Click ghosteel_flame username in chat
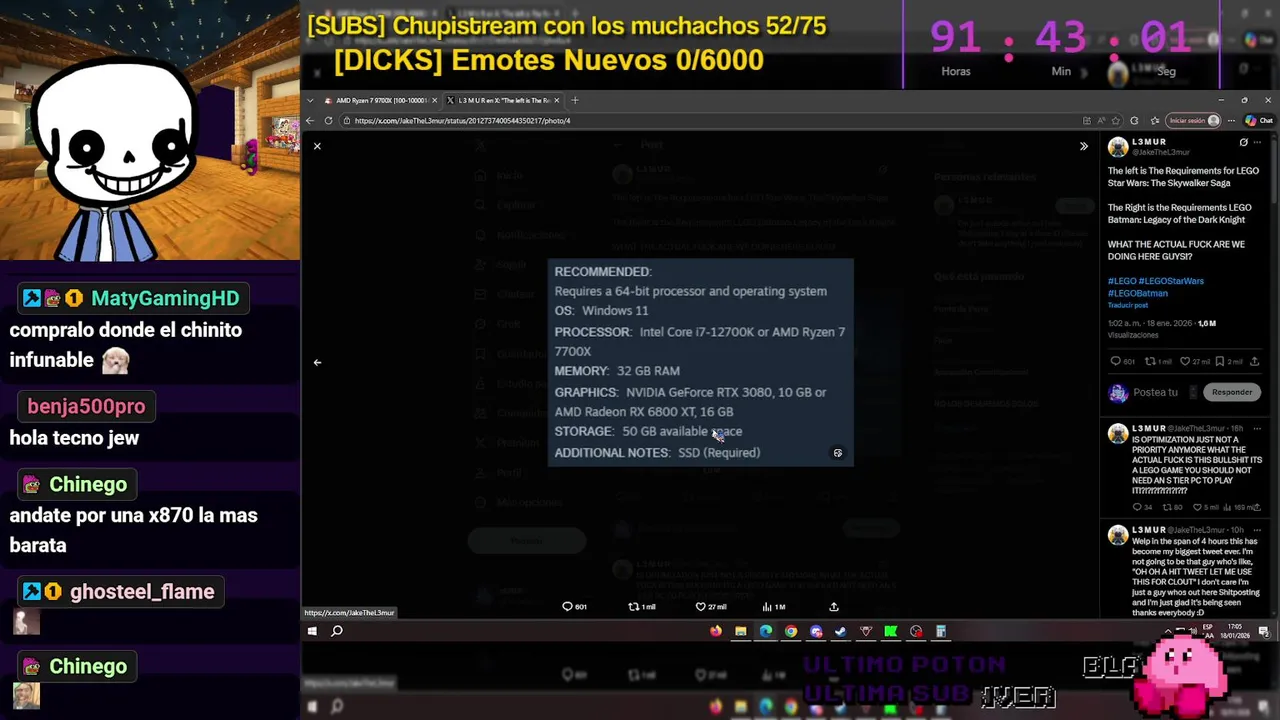Viewport: 1280px width, 720px height. (142, 592)
